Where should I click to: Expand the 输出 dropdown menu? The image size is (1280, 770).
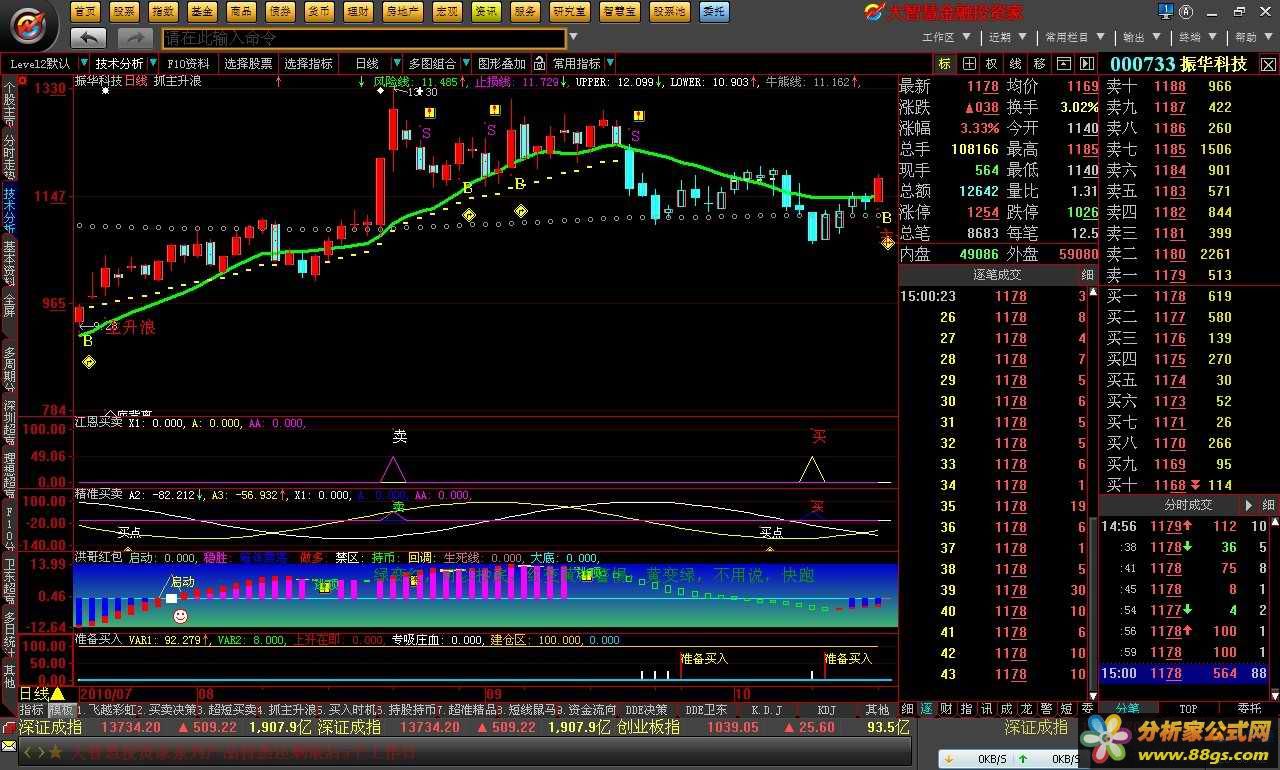point(1141,37)
